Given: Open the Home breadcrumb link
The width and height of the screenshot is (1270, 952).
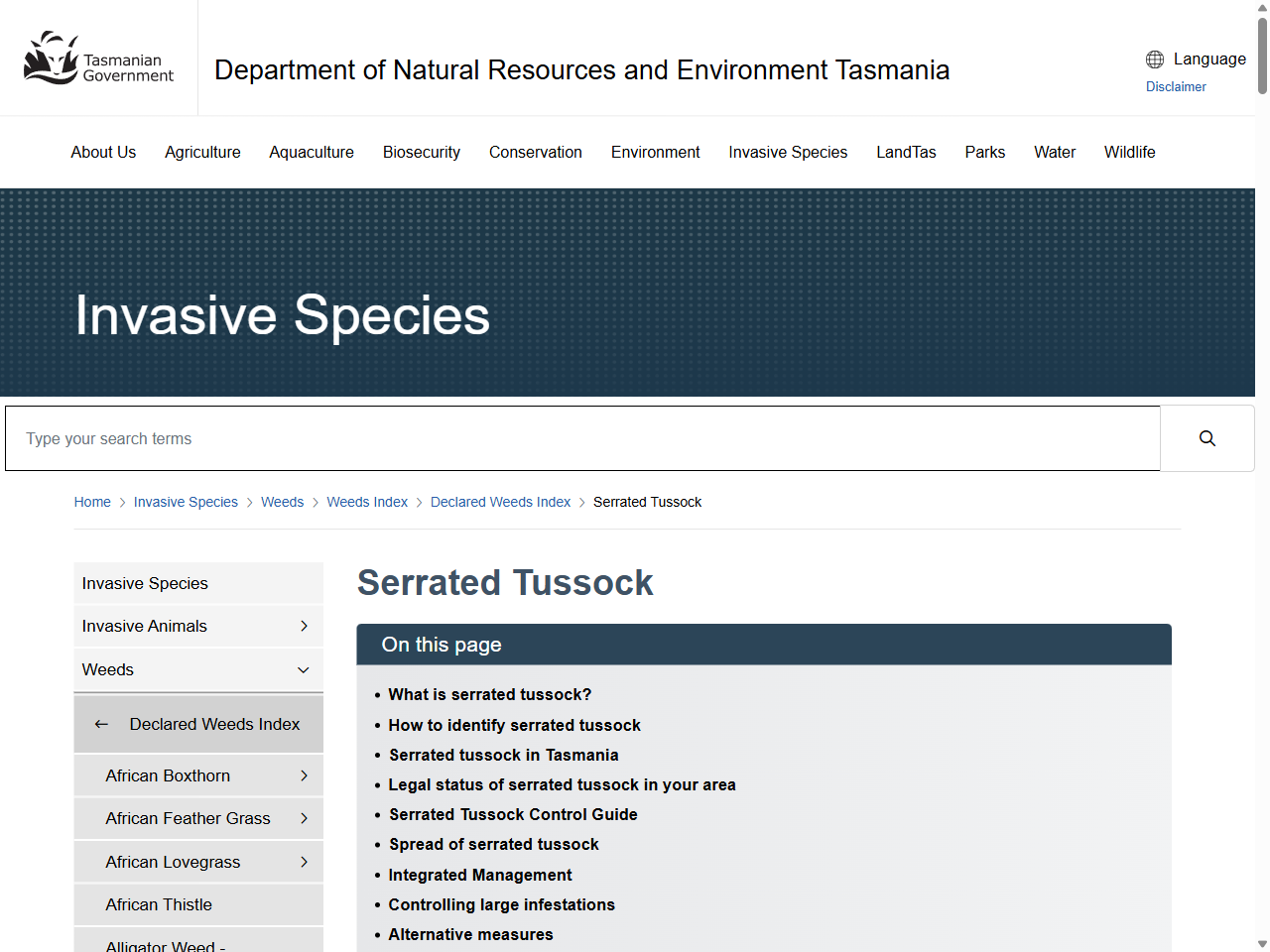Looking at the screenshot, I should pos(92,502).
